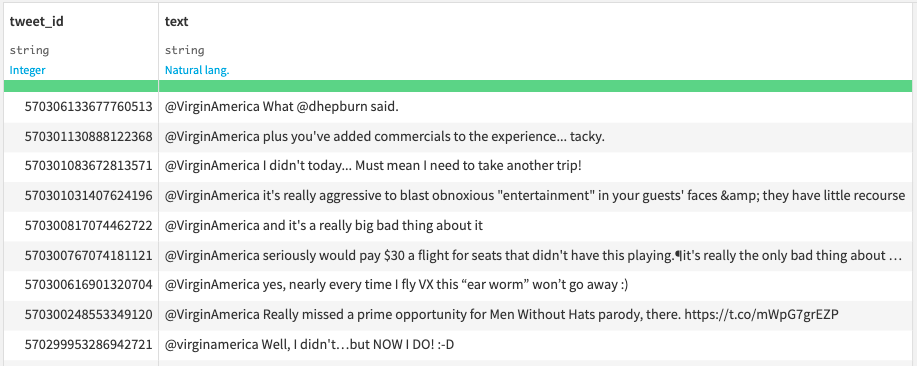
Task: Select tweet ID cell 570299953286942721
Action: point(81,346)
